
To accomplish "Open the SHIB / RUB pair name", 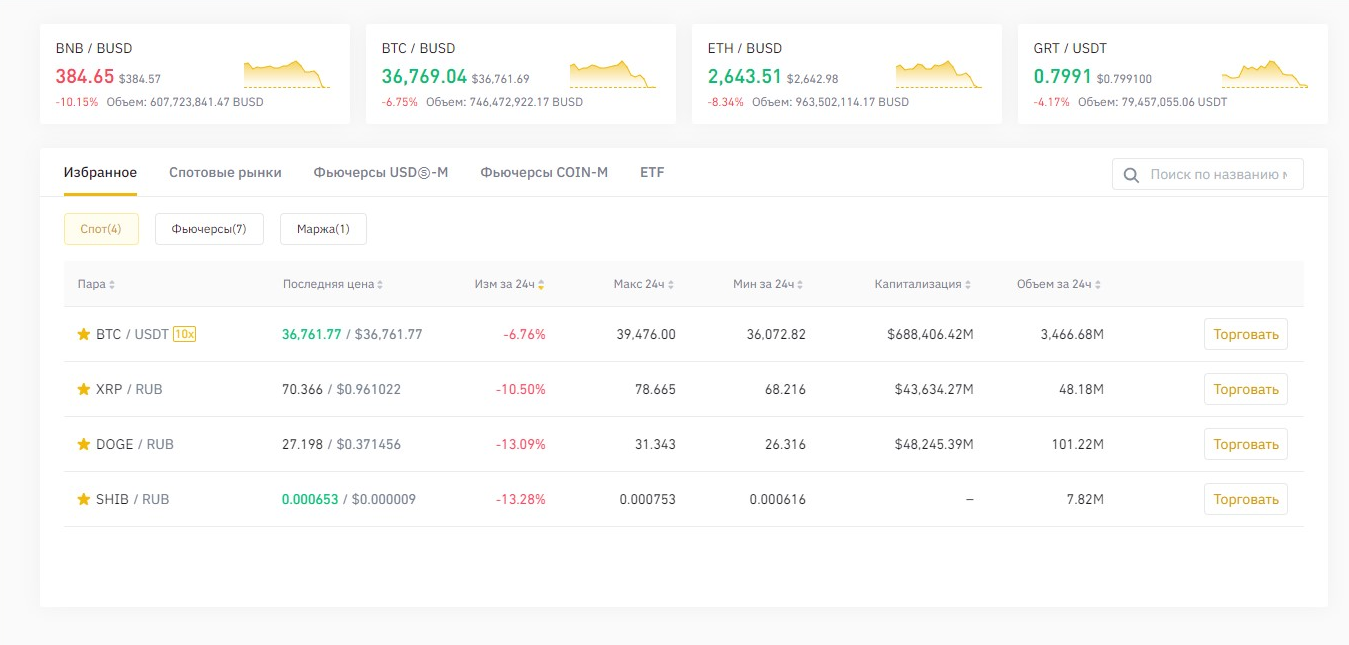I will pos(133,499).
